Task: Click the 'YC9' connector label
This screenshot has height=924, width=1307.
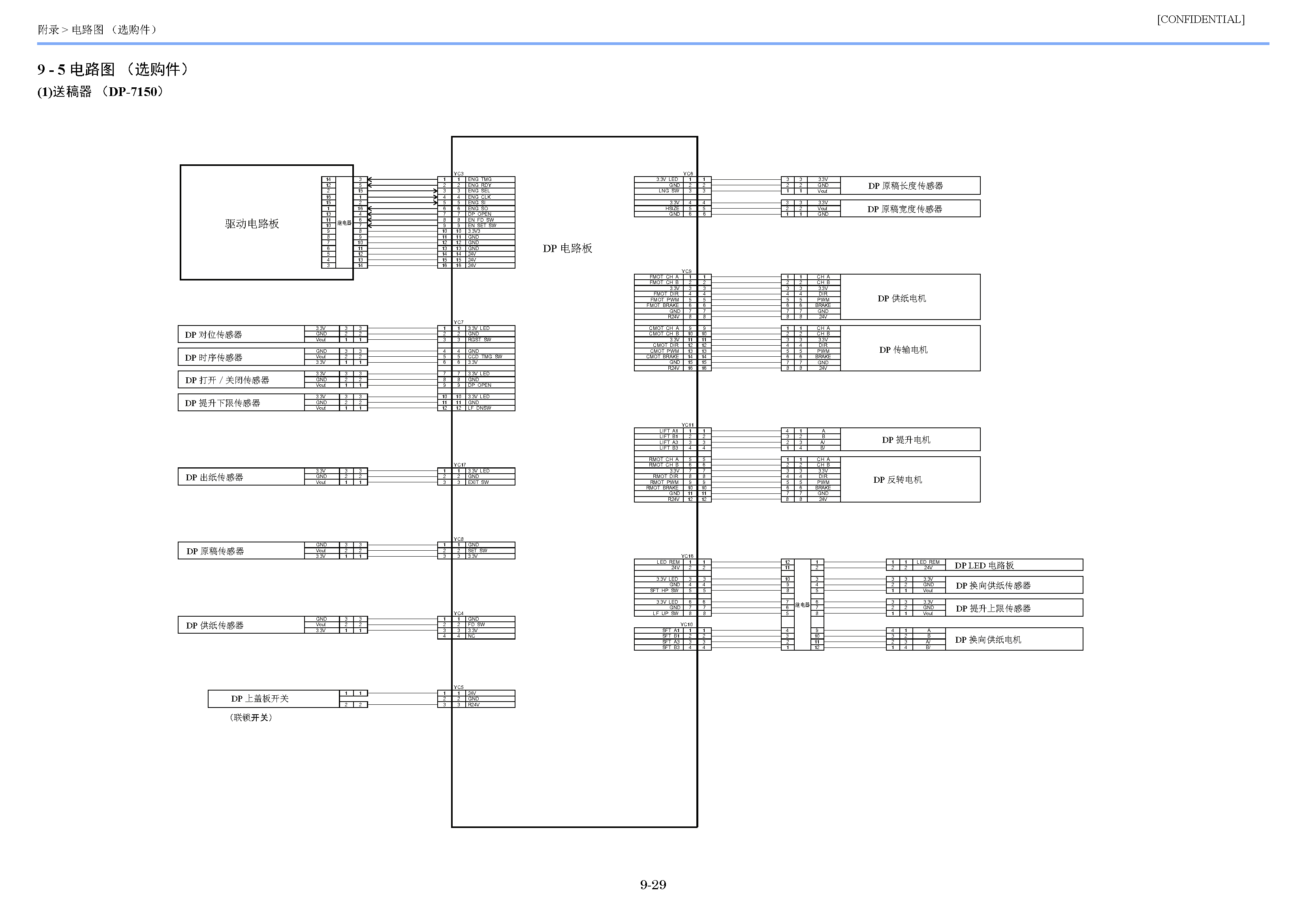Action: click(x=687, y=271)
